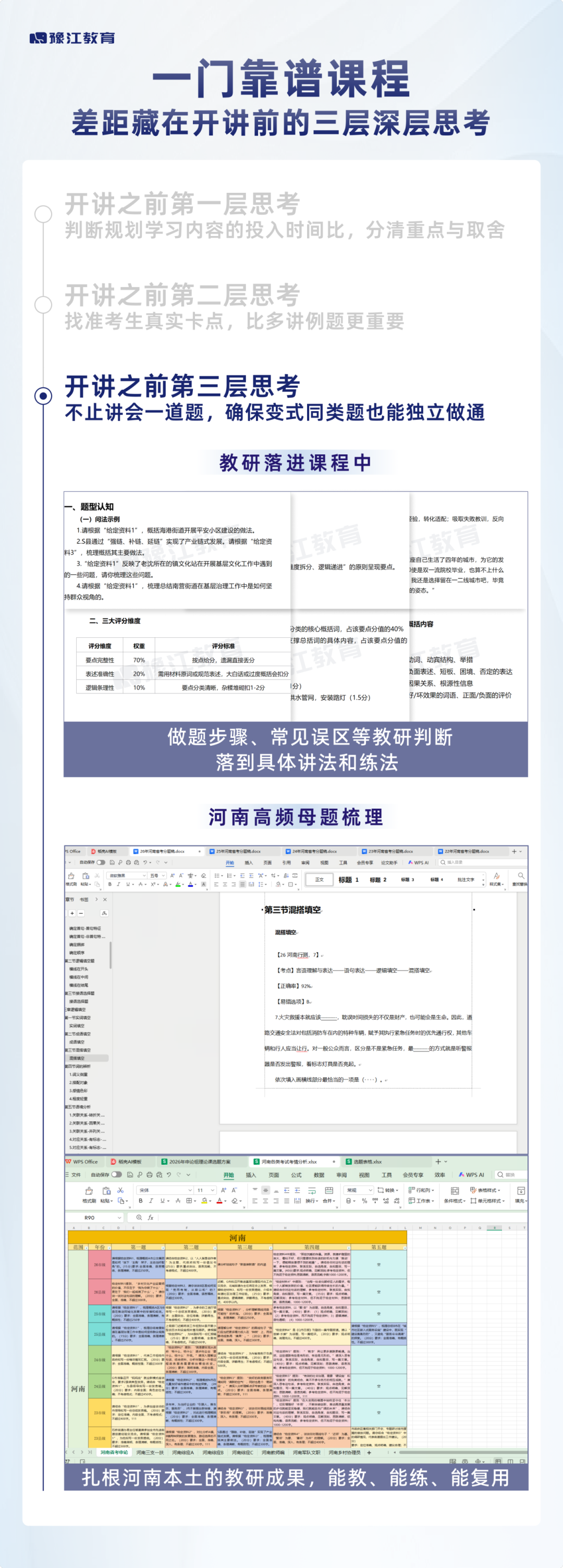Open 样式集 icon in Writer ribbon
The image size is (563, 1568).
pos(496,879)
